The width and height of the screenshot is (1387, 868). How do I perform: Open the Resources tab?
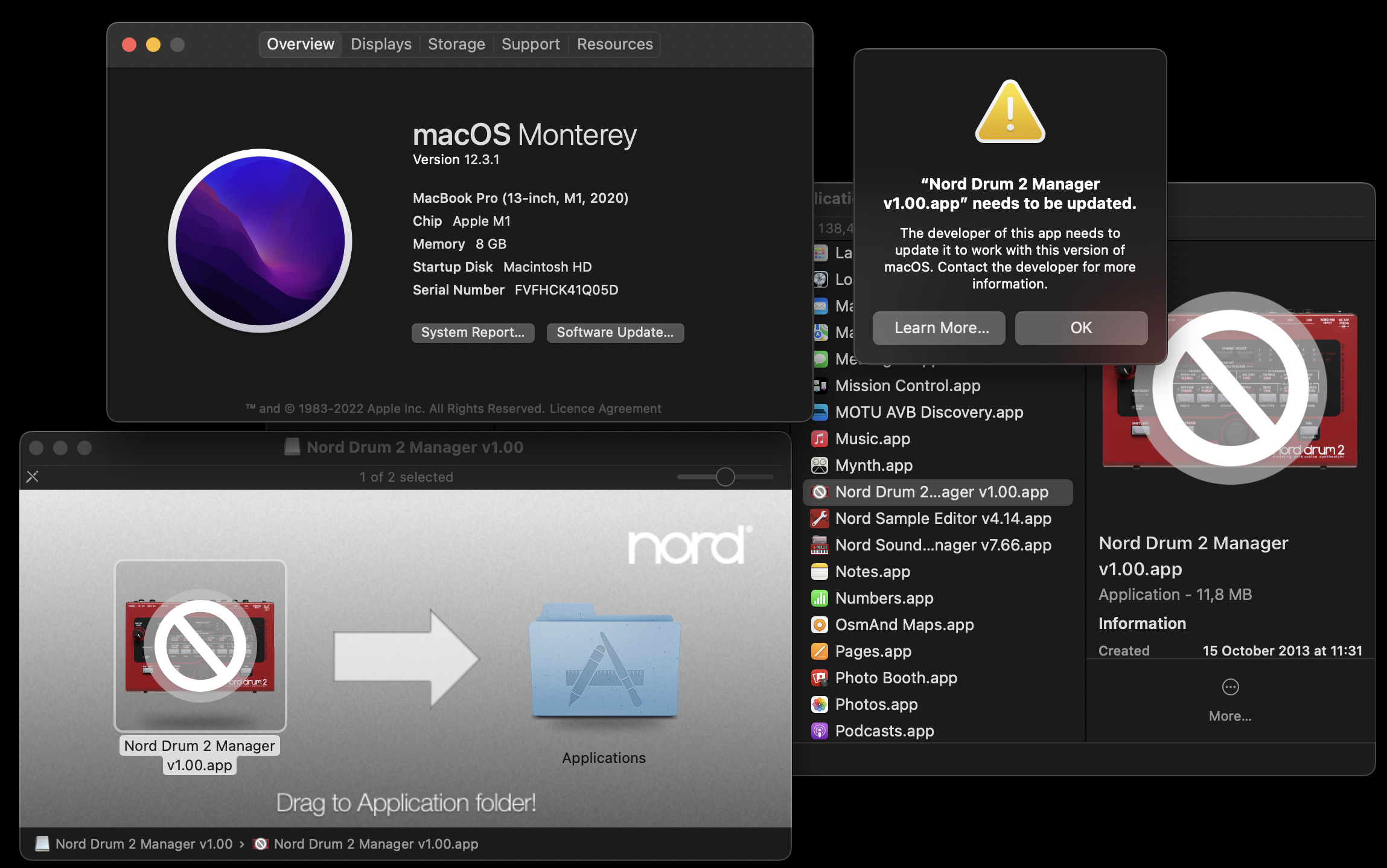pyautogui.click(x=614, y=44)
